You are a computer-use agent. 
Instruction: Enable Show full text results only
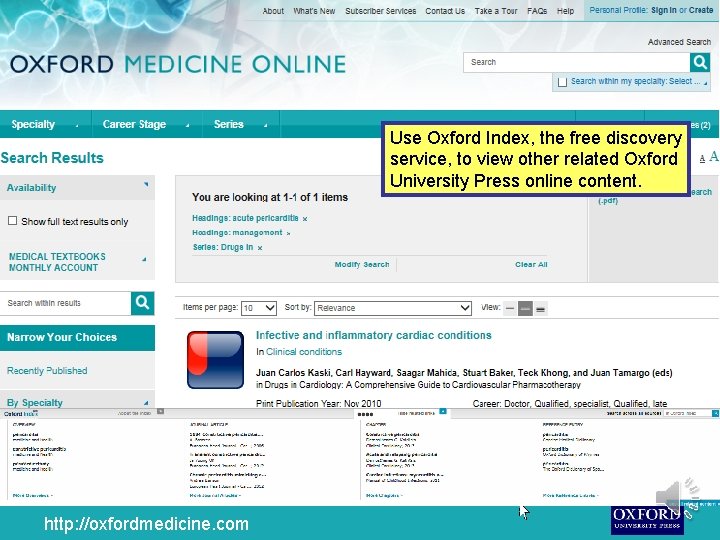point(12,221)
